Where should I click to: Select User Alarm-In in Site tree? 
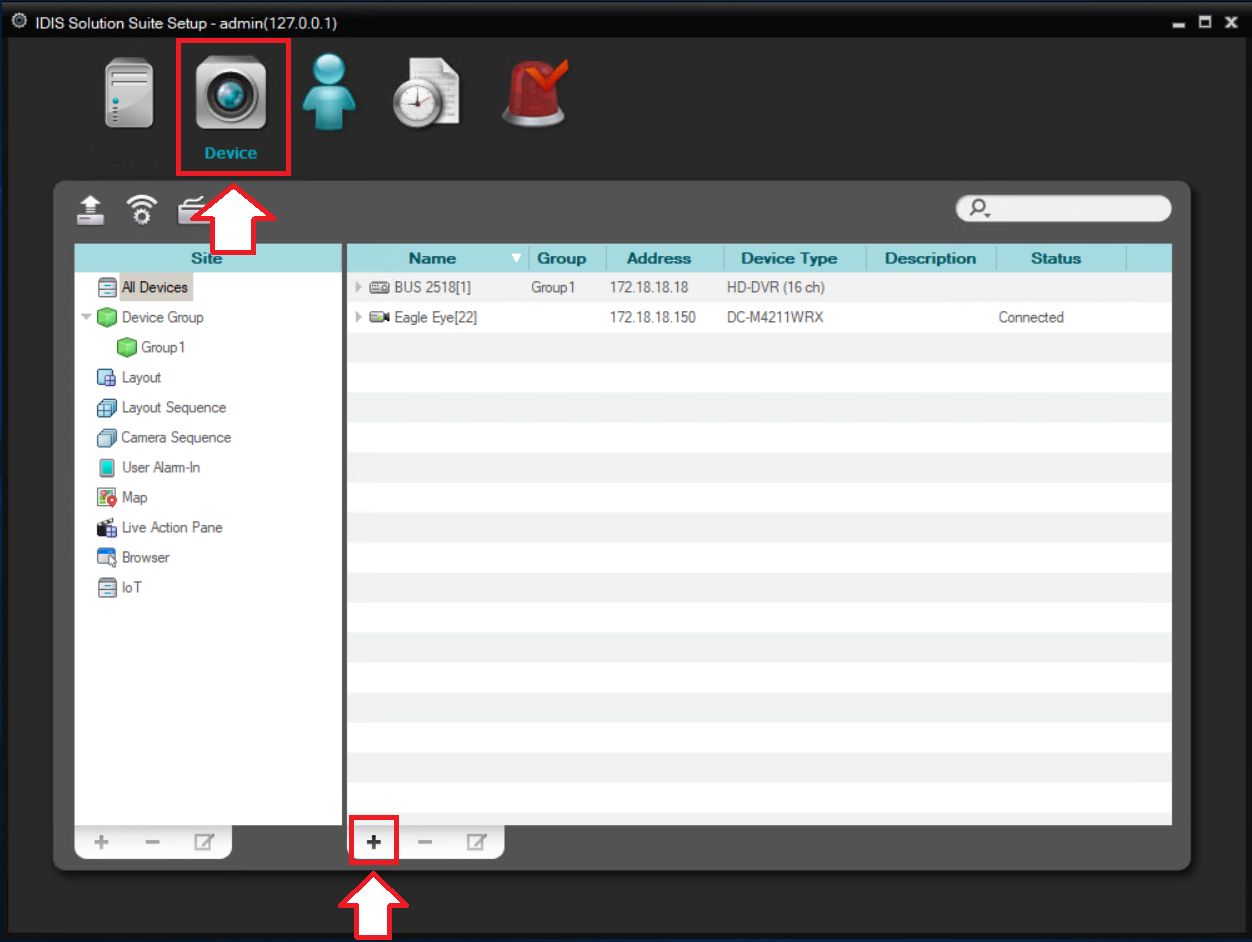(x=161, y=467)
